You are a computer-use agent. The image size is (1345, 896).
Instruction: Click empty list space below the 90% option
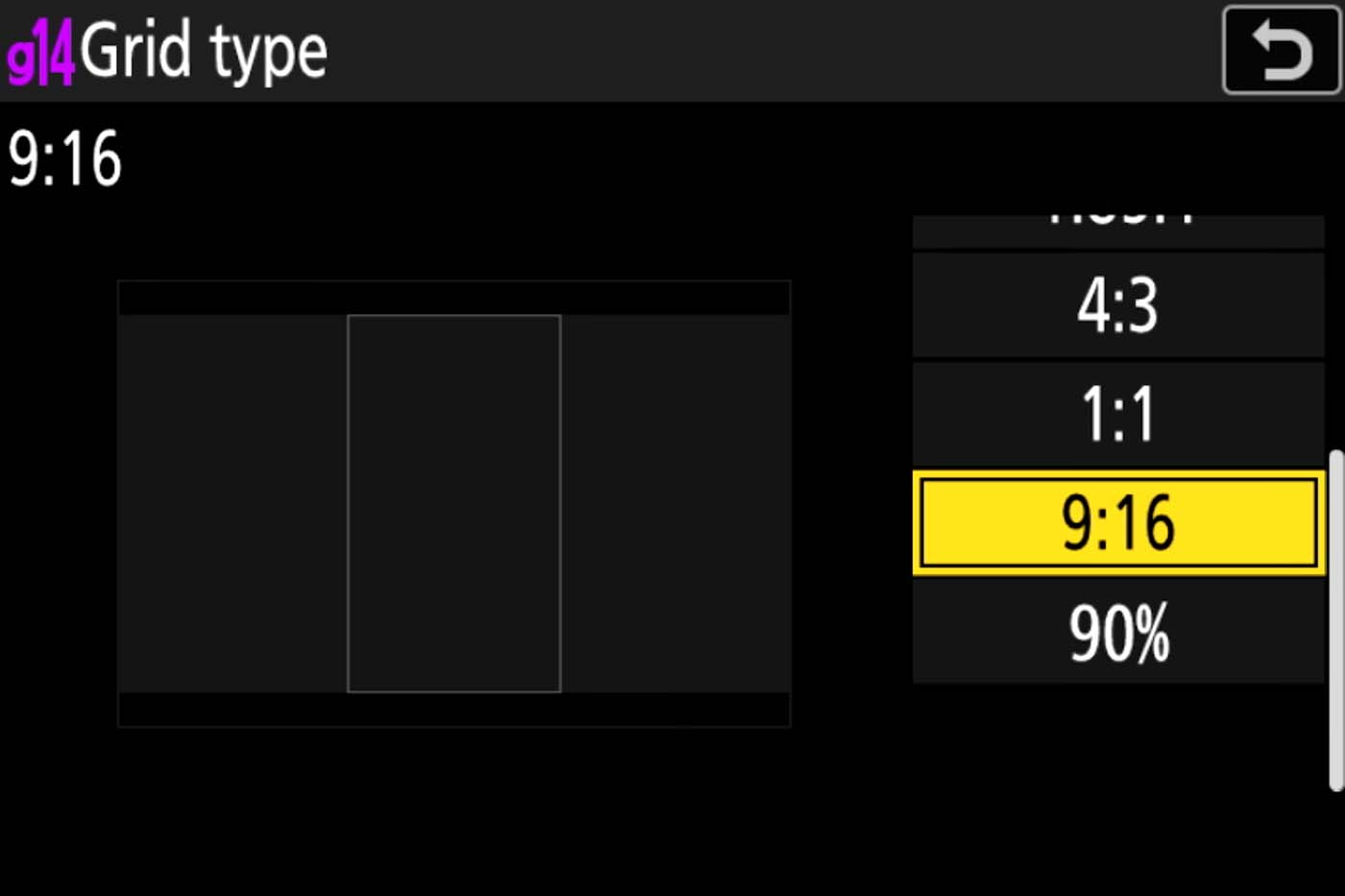pos(1117,759)
